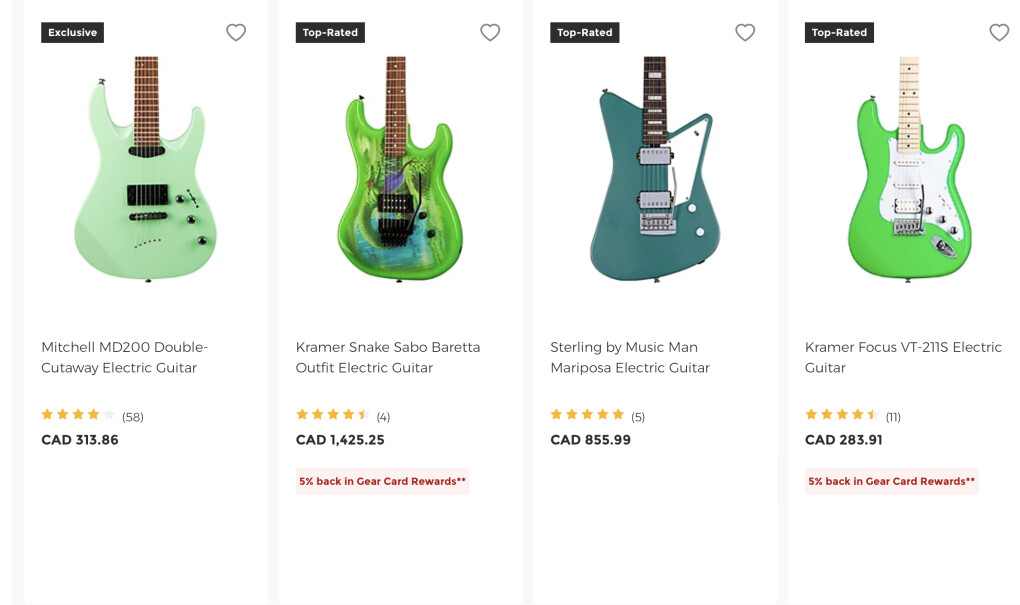The image size is (1020, 605).
Task: Select the teal Mariposa guitar image
Action: (x=655, y=168)
